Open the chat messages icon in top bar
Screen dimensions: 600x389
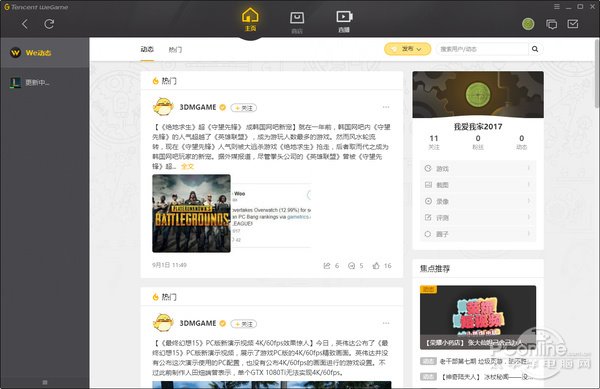click(551, 24)
